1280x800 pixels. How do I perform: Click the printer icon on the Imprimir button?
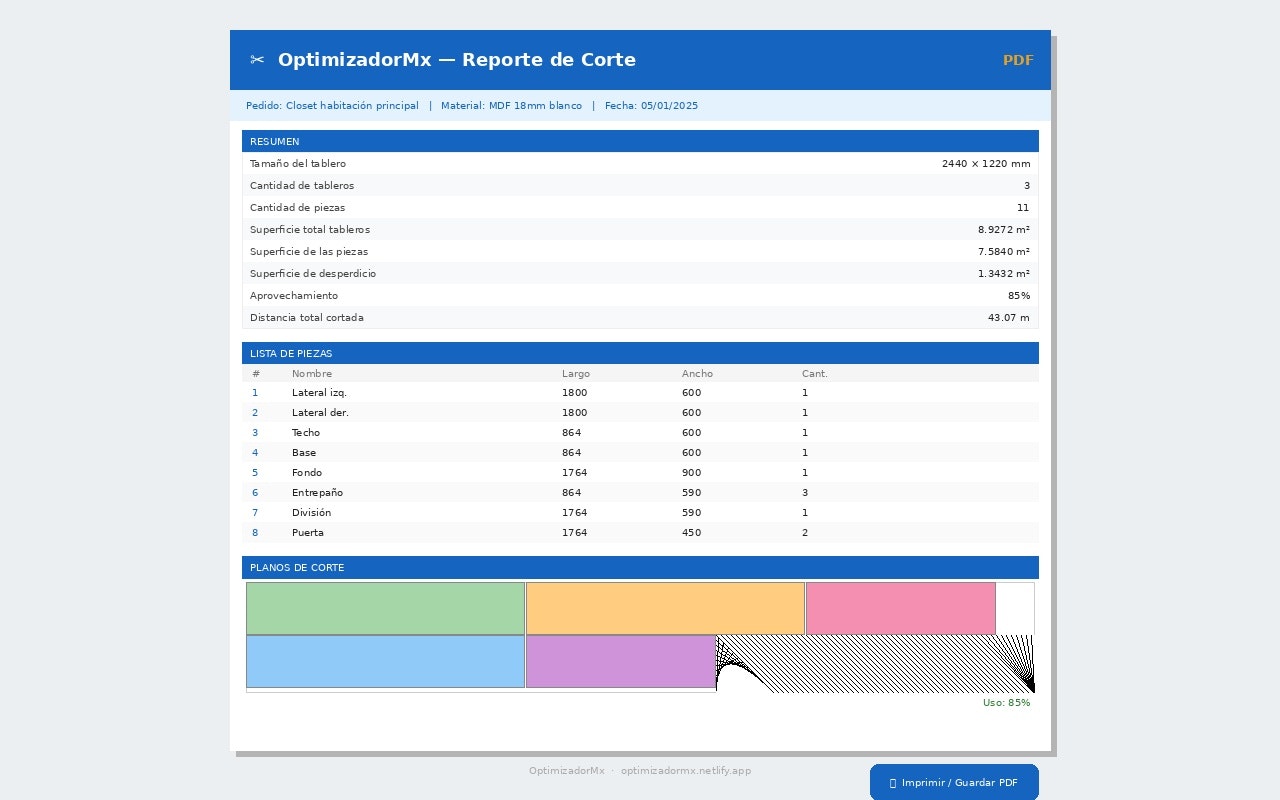pos(893,782)
